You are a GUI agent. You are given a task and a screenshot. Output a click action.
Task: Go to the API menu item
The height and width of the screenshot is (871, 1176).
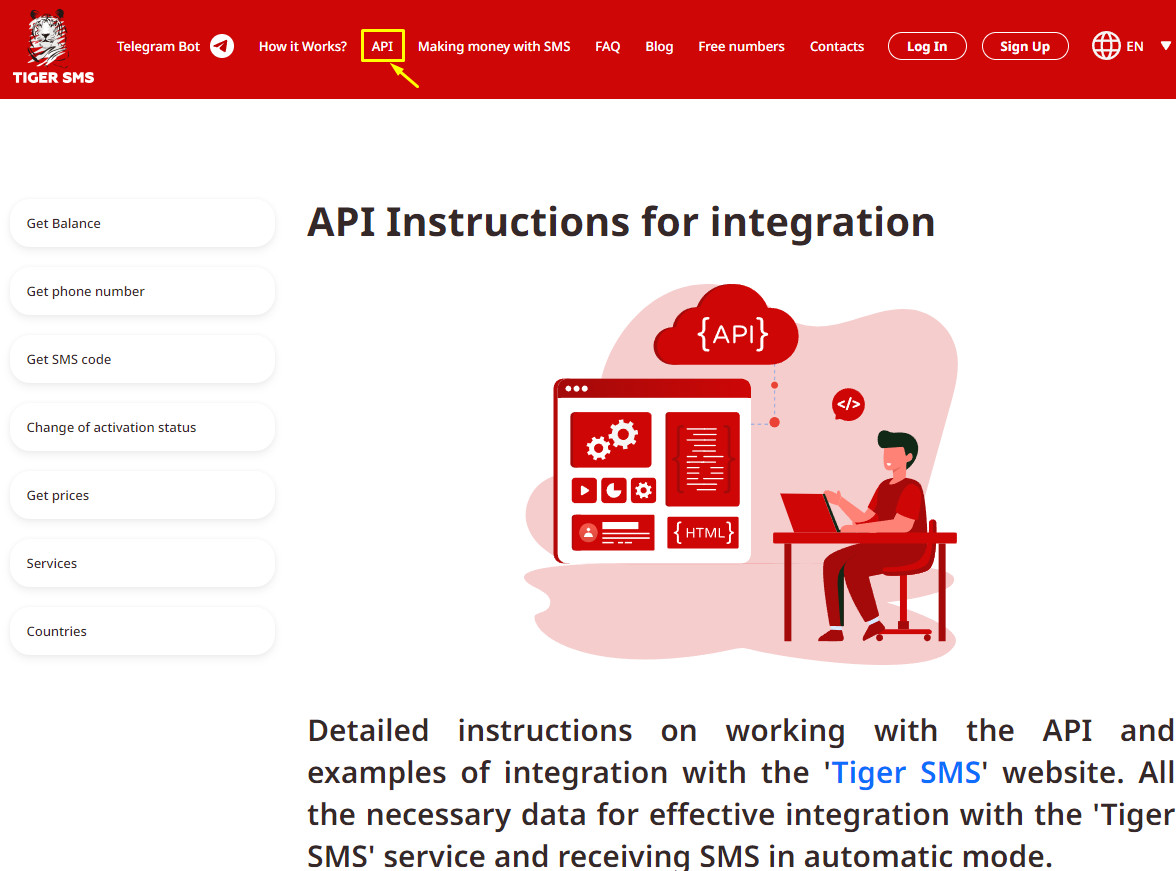(x=382, y=47)
